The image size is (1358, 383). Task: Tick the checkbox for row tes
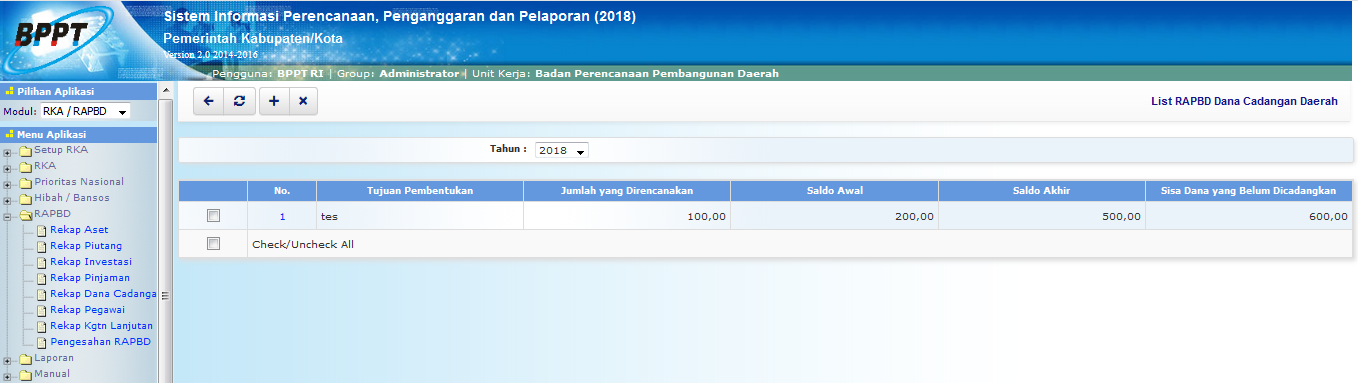click(213, 215)
